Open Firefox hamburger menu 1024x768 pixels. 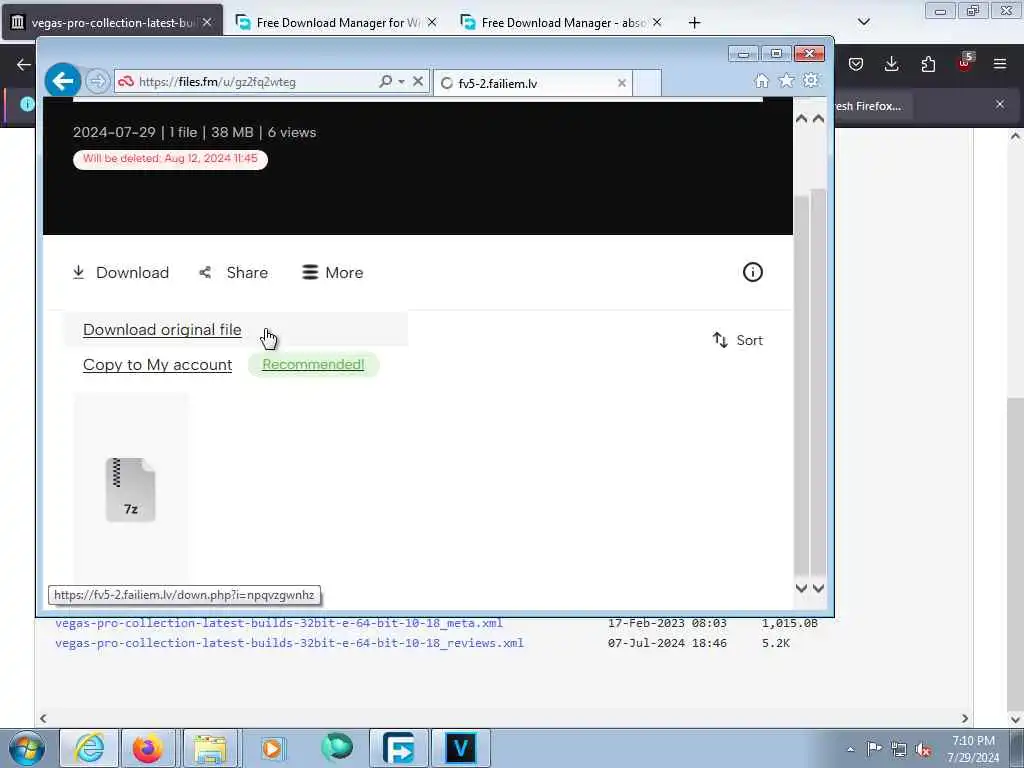(1000, 64)
